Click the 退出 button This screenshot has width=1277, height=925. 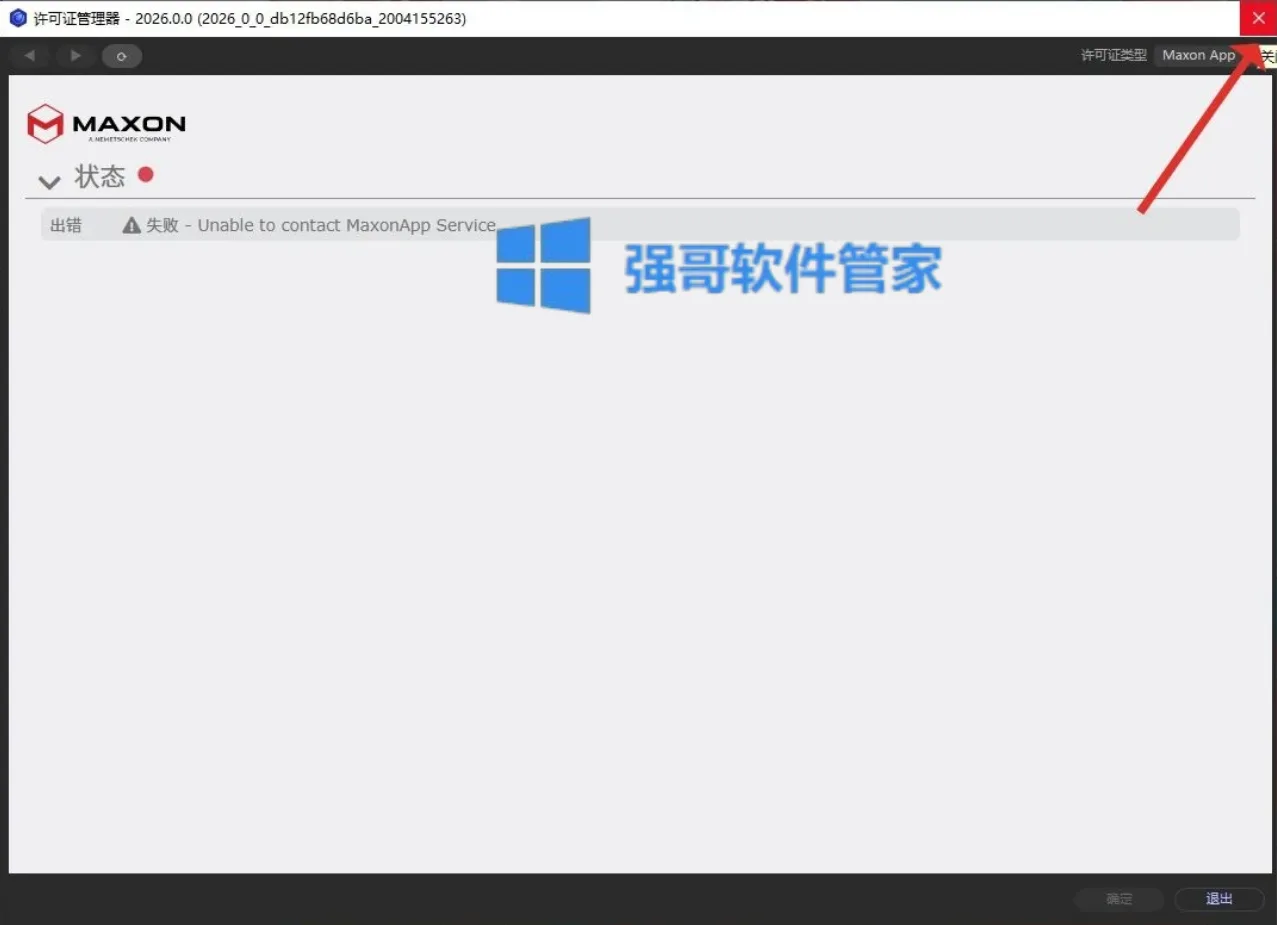[1219, 899]
